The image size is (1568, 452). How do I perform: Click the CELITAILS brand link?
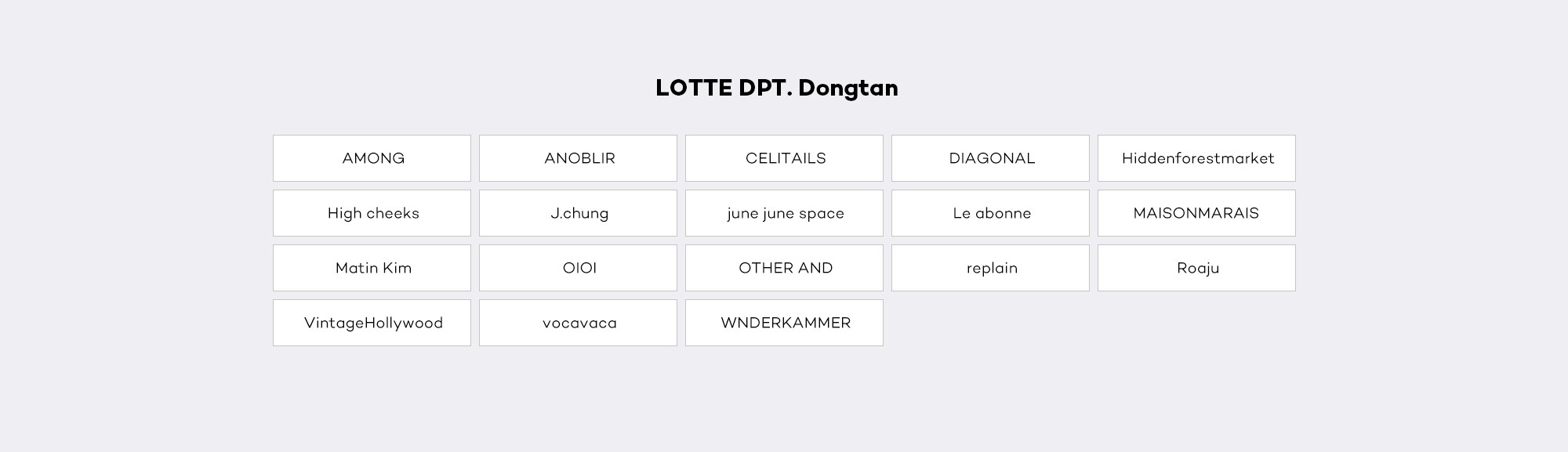tap(784, 158)
